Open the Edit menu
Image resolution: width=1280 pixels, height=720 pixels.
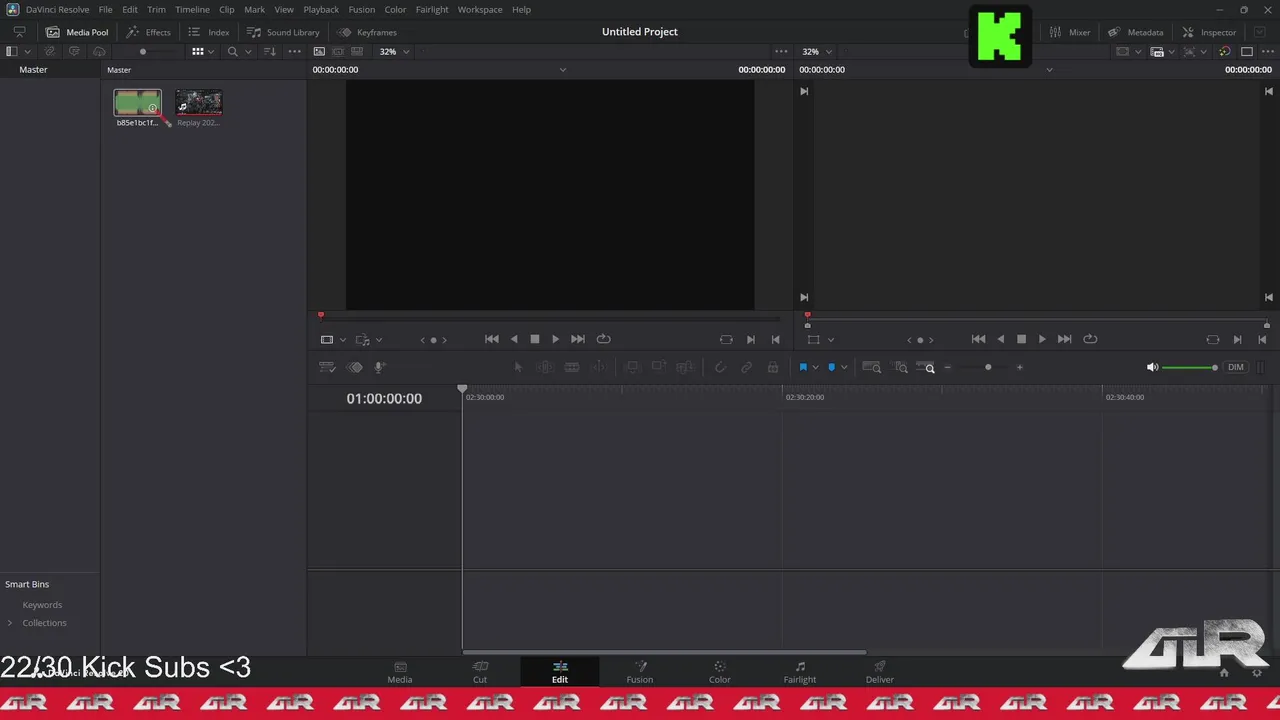pyautogui.click(x=130, y=9)
